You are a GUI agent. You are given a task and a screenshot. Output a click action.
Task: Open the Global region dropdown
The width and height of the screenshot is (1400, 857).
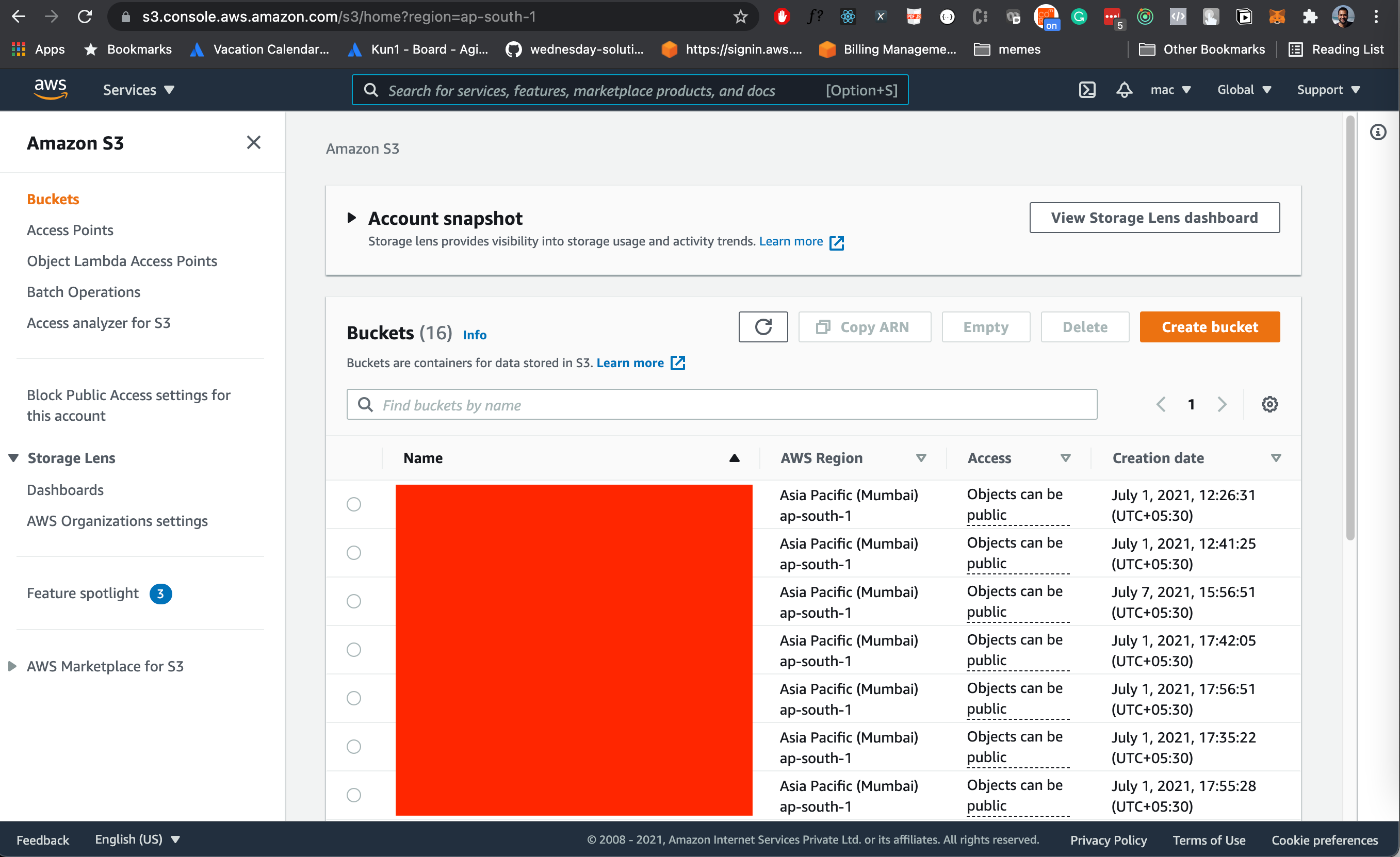[1244, 90]
